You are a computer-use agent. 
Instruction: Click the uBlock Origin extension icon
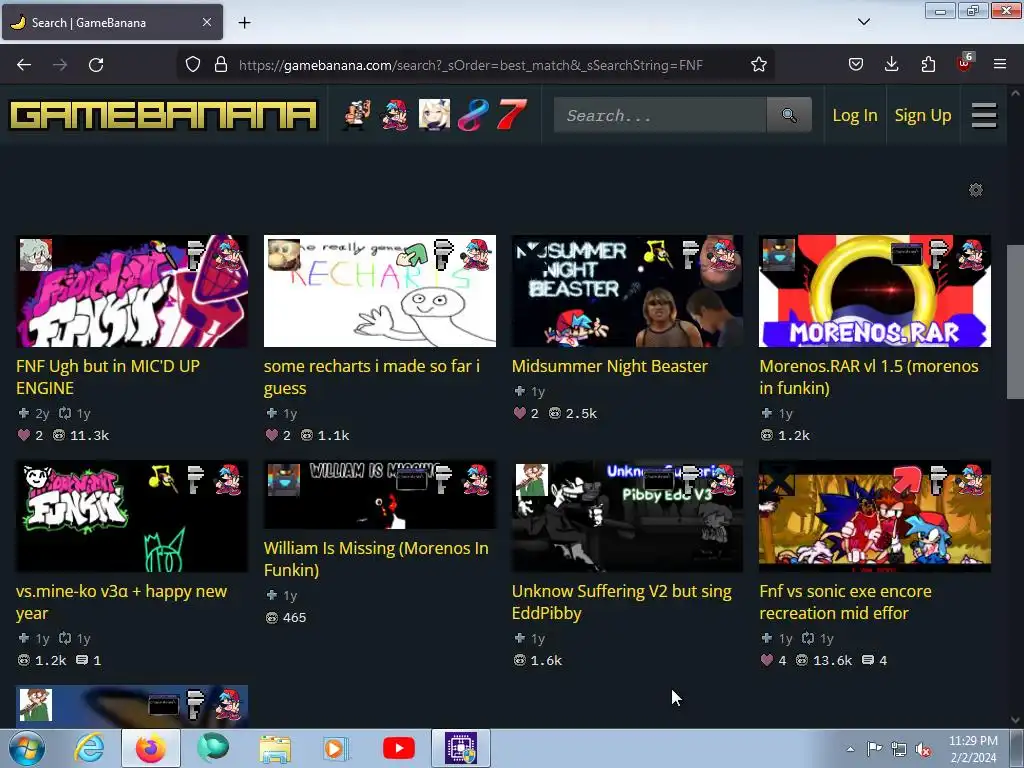965,63
